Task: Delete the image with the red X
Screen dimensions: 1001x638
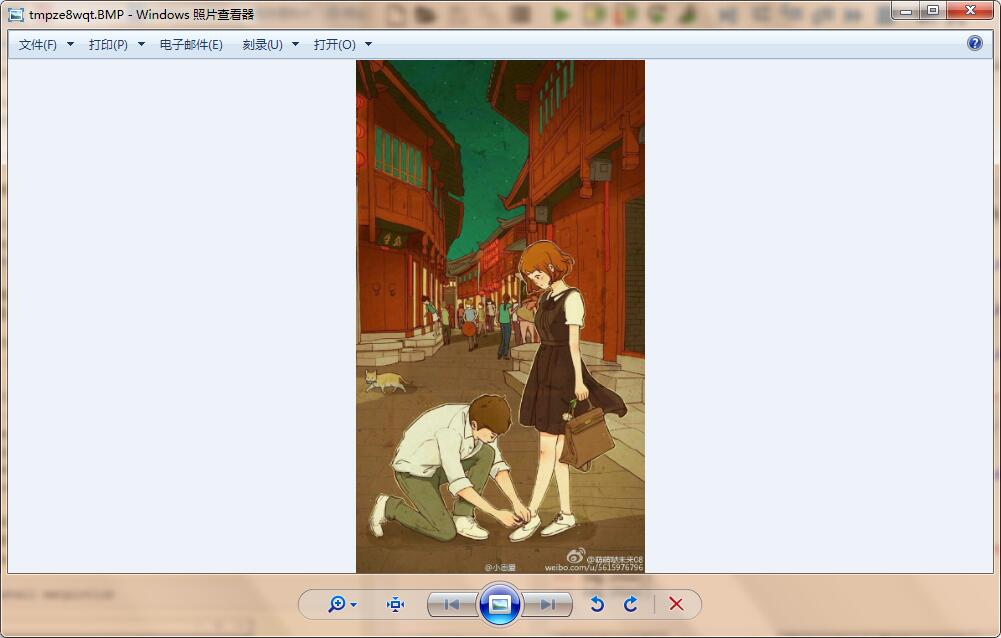Action: click(x=676, y=604)
